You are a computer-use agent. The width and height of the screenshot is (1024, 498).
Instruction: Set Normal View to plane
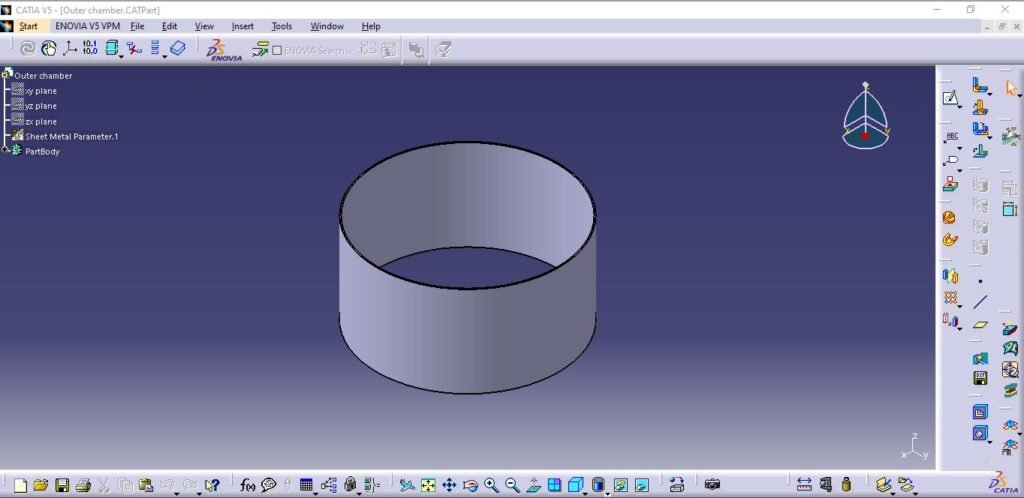pos(534,485)
